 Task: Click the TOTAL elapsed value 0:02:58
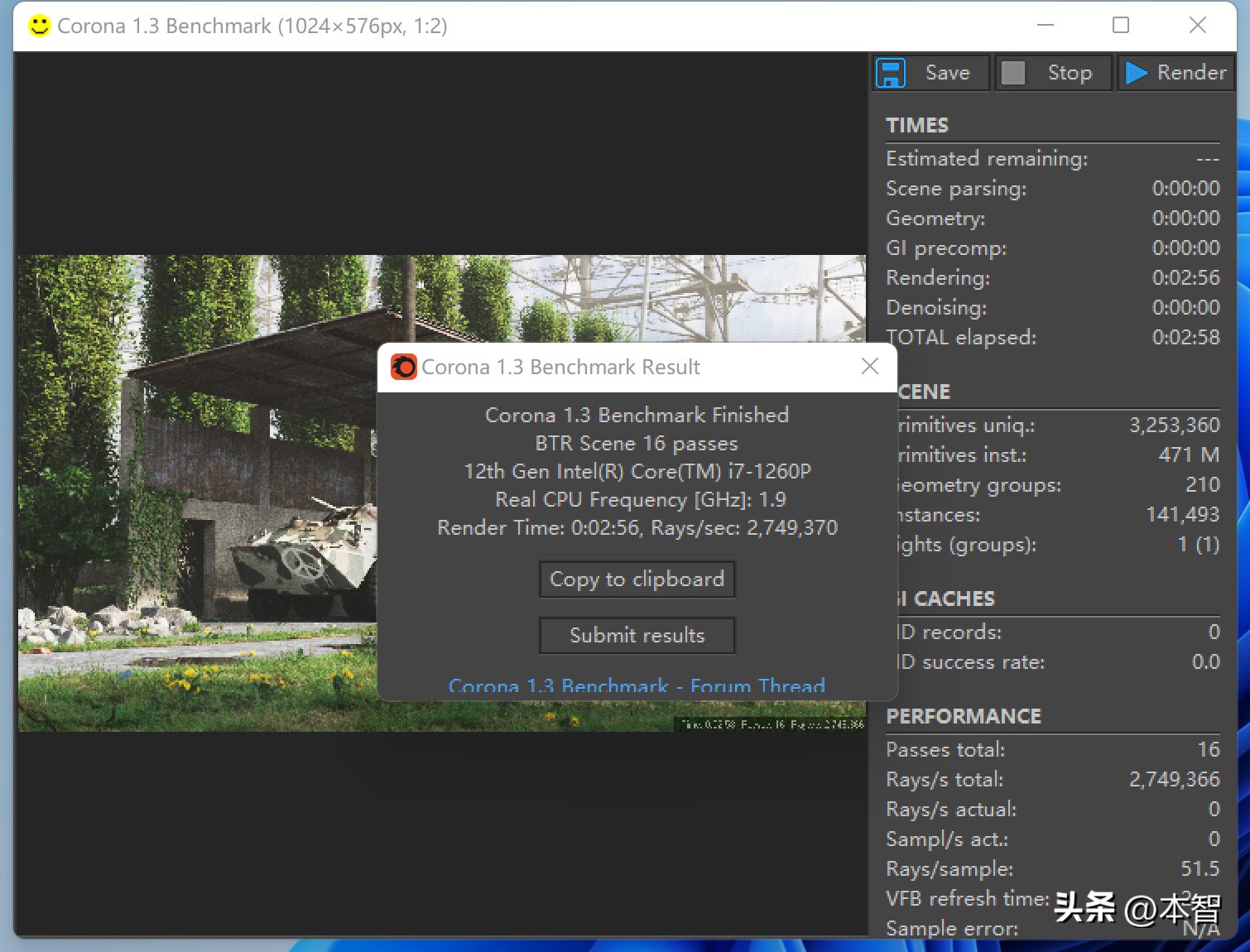(1185, 338)
